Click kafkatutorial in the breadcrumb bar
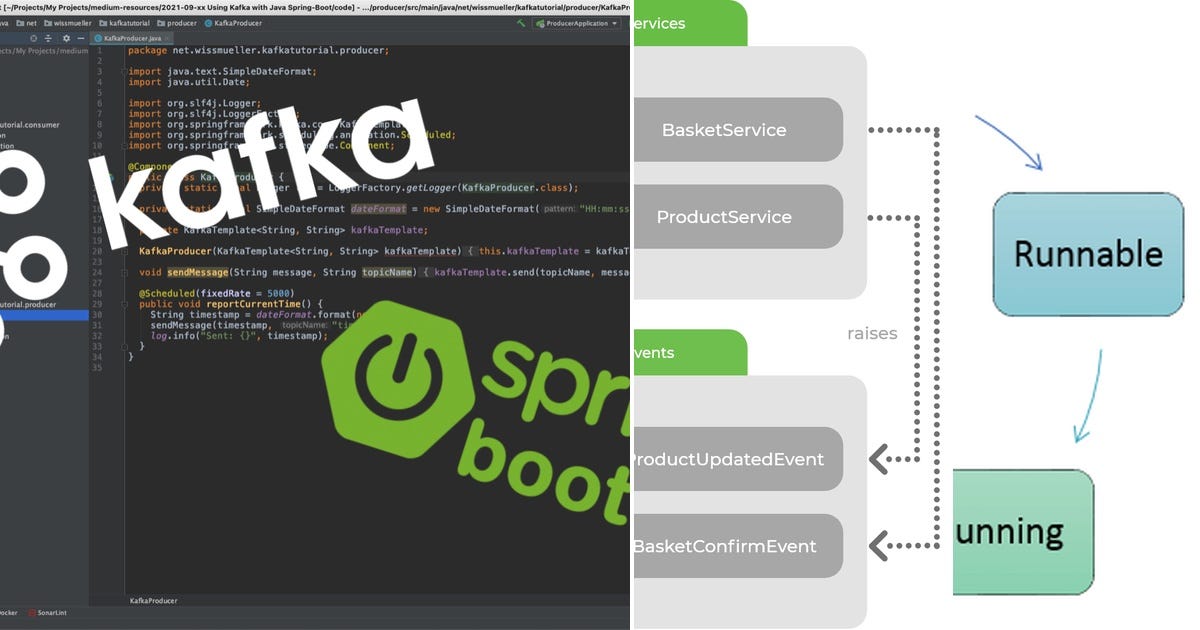This screenshot has width=1200, height=630. pos(128,22)
